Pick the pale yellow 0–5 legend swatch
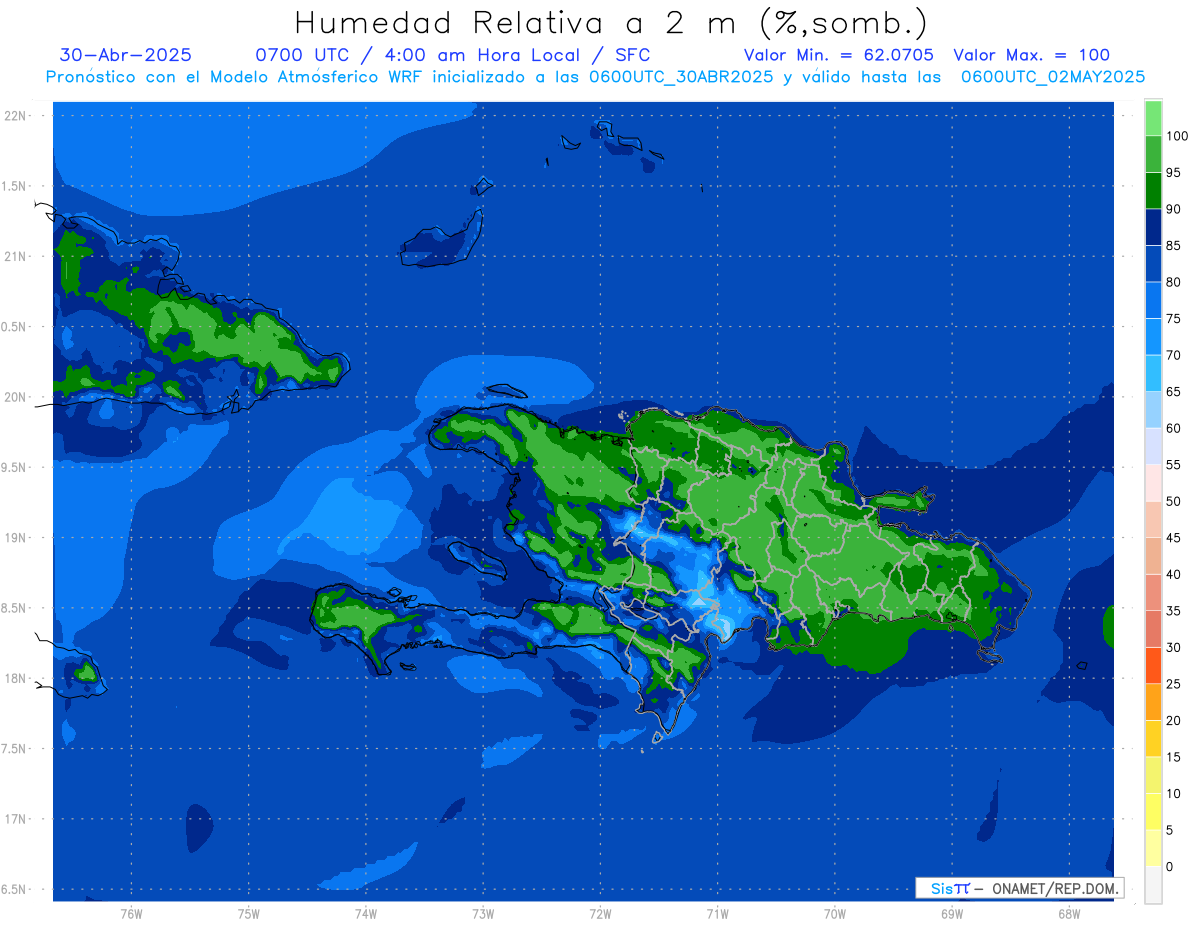This screenshot has width=1200, height=927. click(1153, 848)
